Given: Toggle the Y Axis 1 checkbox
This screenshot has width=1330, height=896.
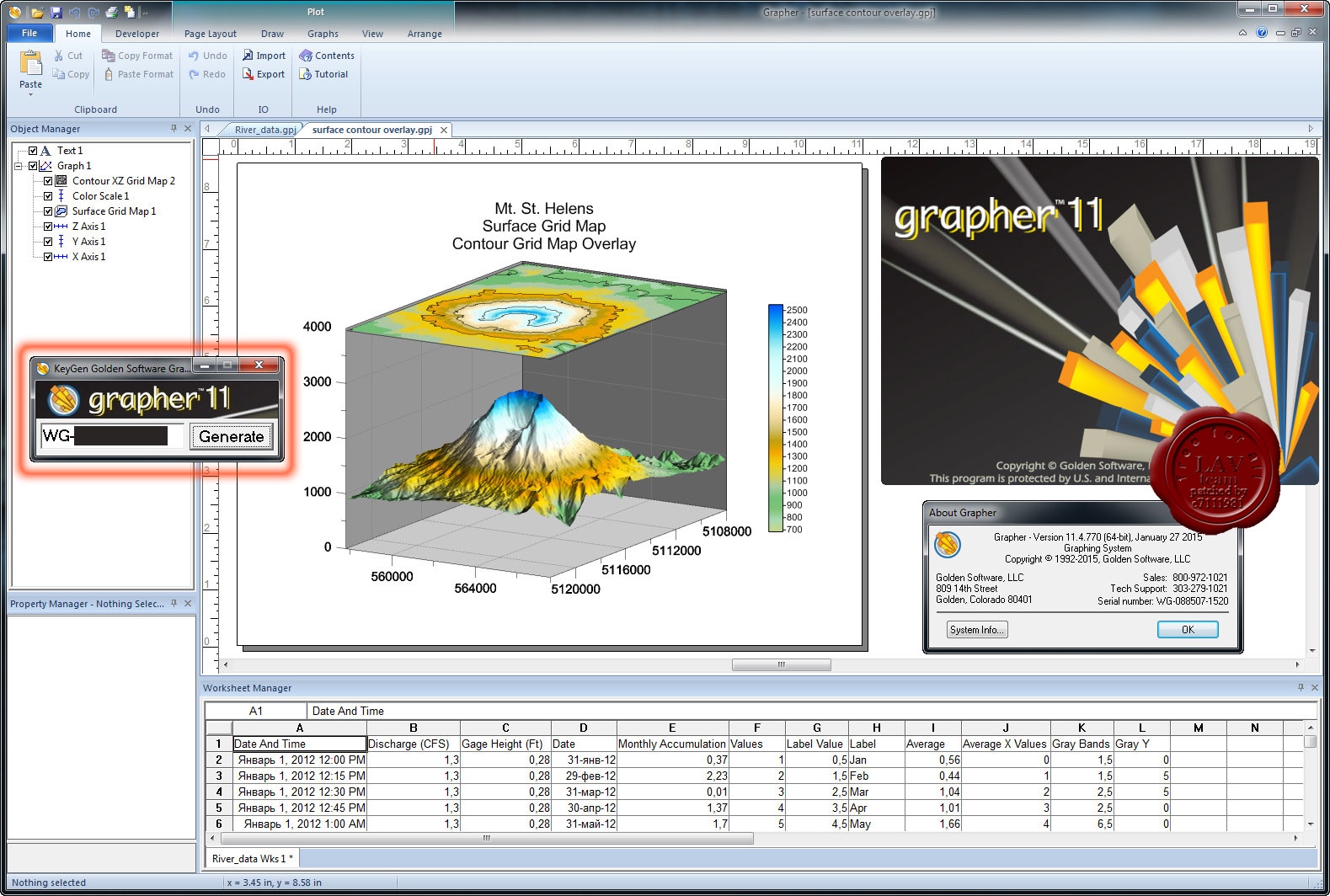Looking at the screenshot, I should point(48,242).
